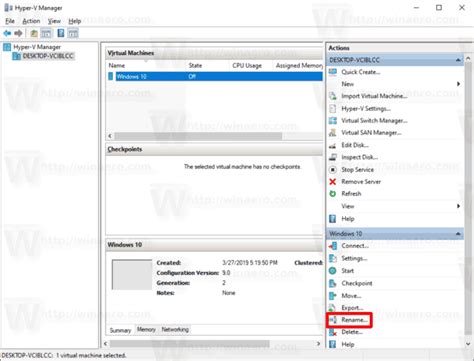The height and width of the screenshot is (361, 474).
Task: Click the Delete icon under Windows 10
Action: (333, 332)
